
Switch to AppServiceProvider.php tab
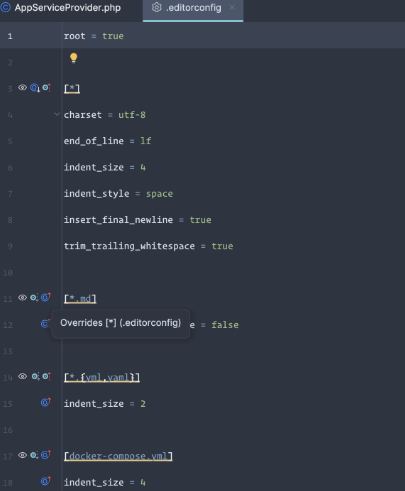point(68,8)
